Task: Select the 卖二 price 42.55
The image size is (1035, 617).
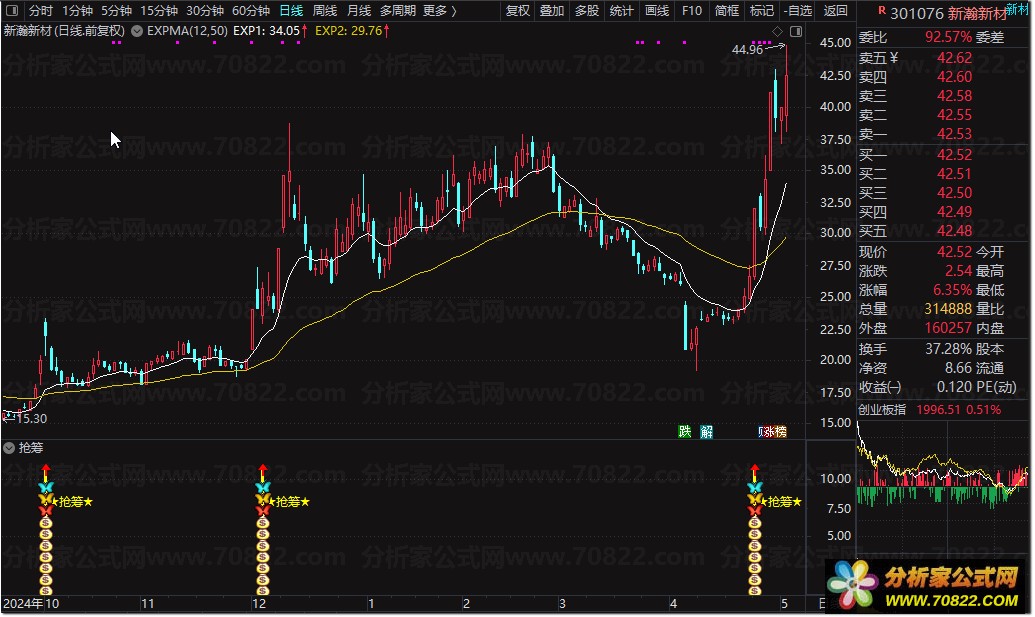Action: click(954, 115)
